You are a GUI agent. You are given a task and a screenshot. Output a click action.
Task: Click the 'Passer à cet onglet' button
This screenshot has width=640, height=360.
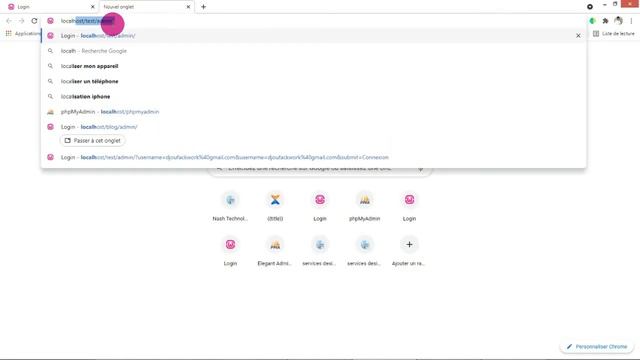[93, 140]
